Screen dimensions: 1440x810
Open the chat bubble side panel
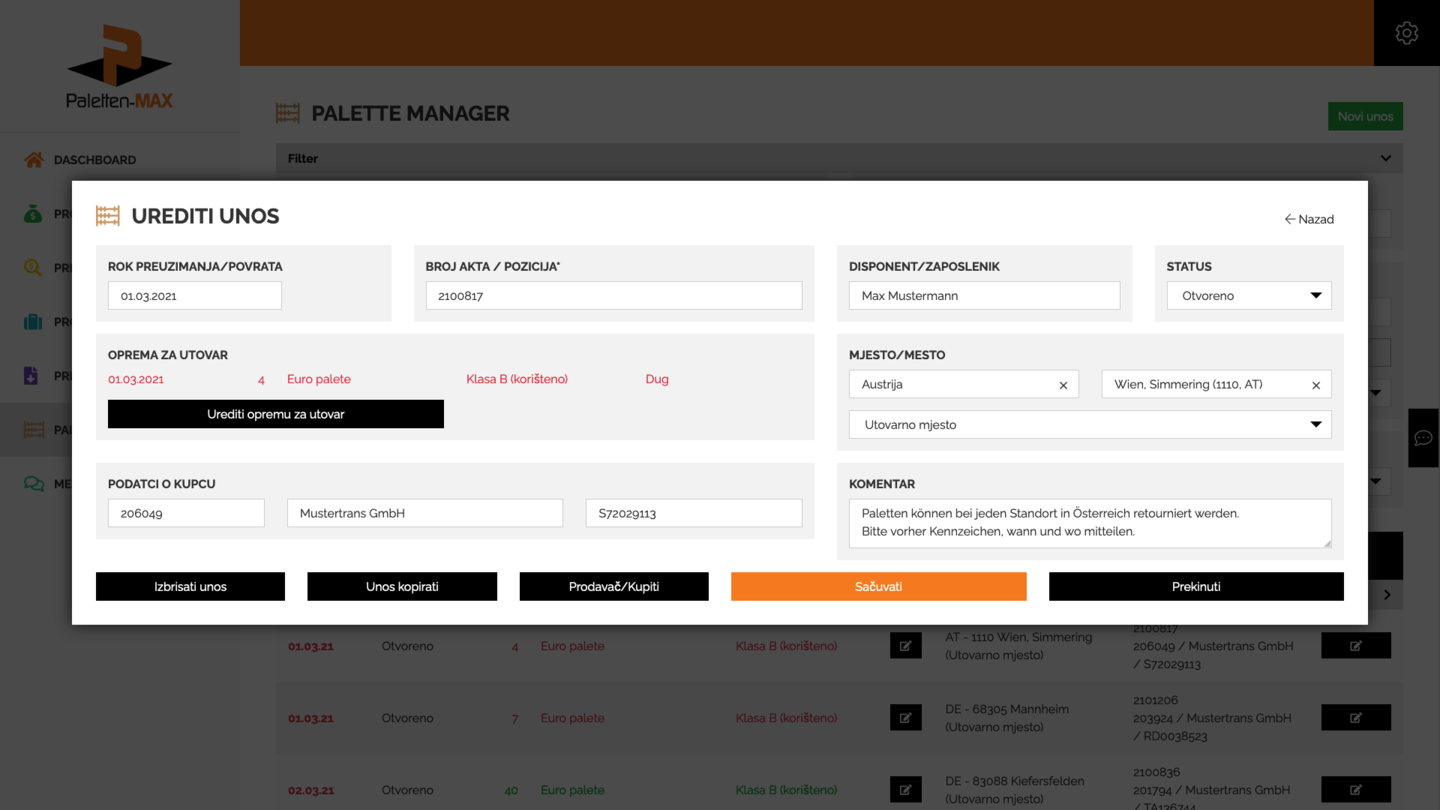1423,438
